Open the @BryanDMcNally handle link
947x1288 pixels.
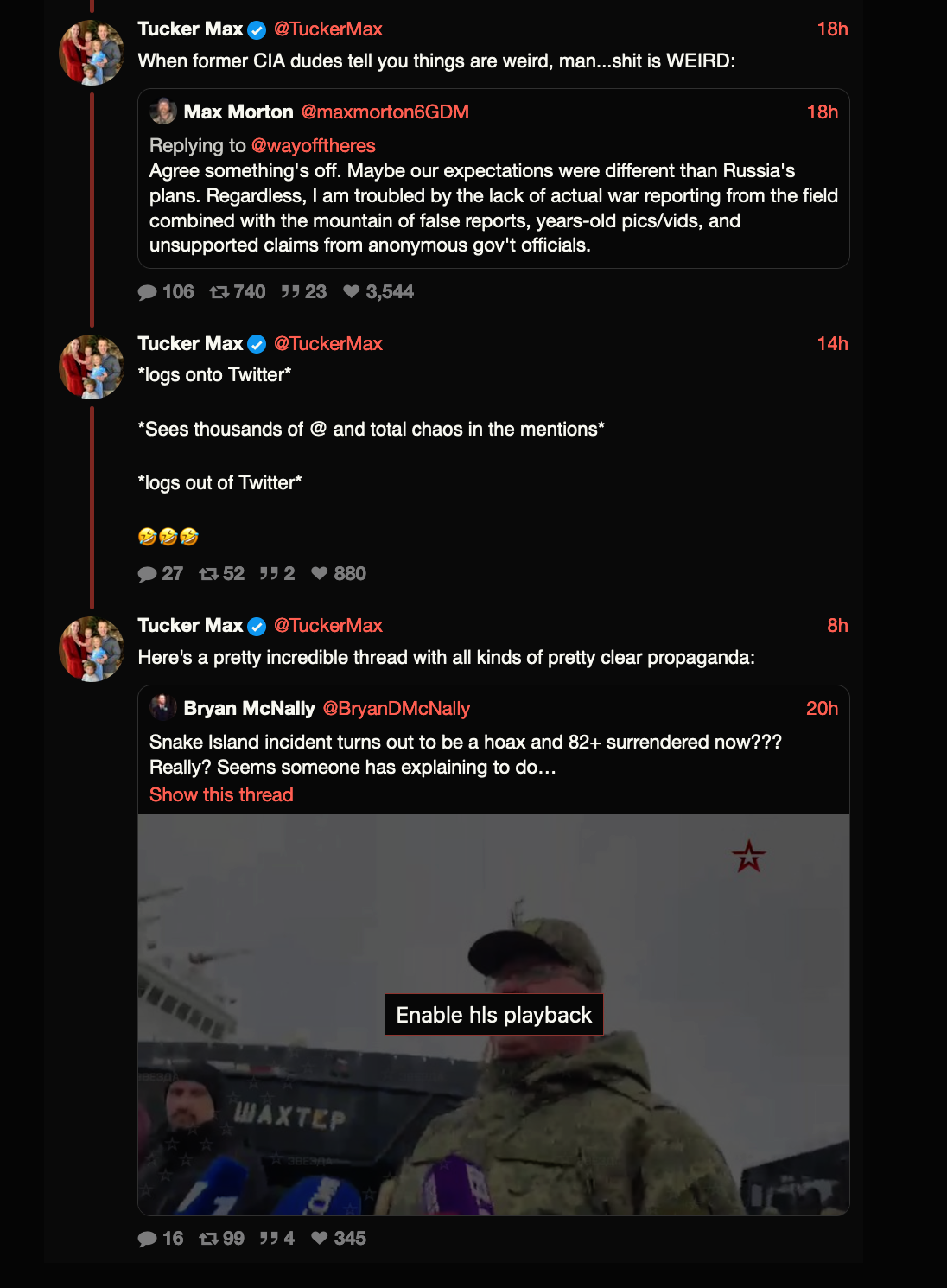[396, 709]
